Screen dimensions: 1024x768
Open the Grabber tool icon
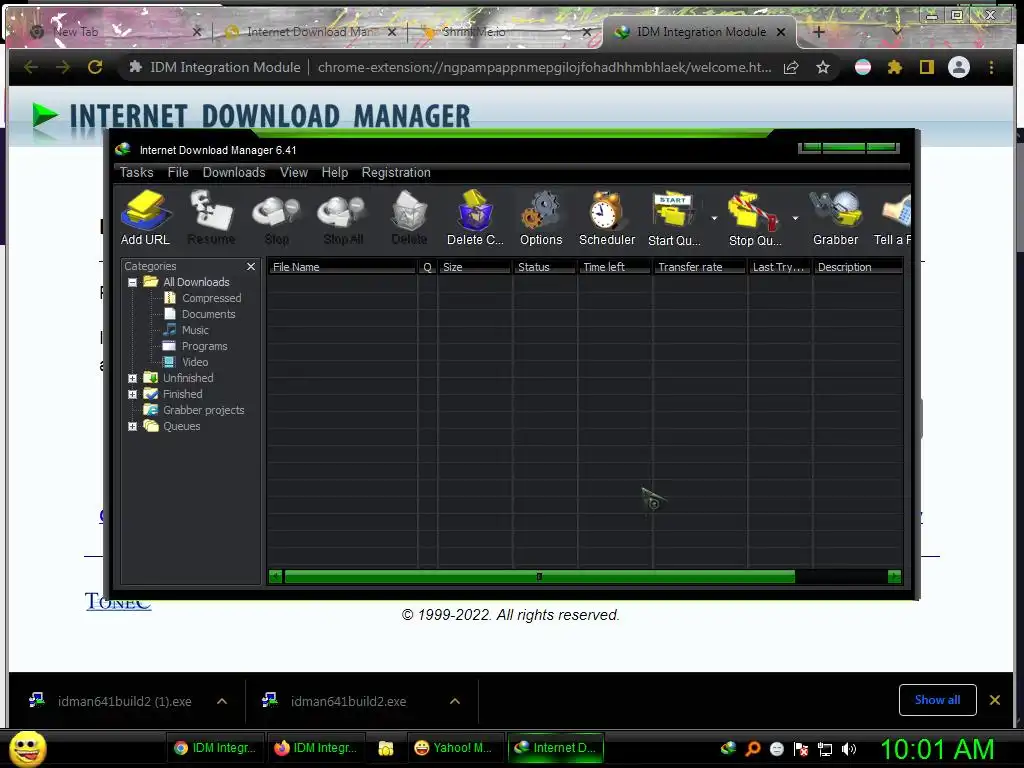click(835, 218)
